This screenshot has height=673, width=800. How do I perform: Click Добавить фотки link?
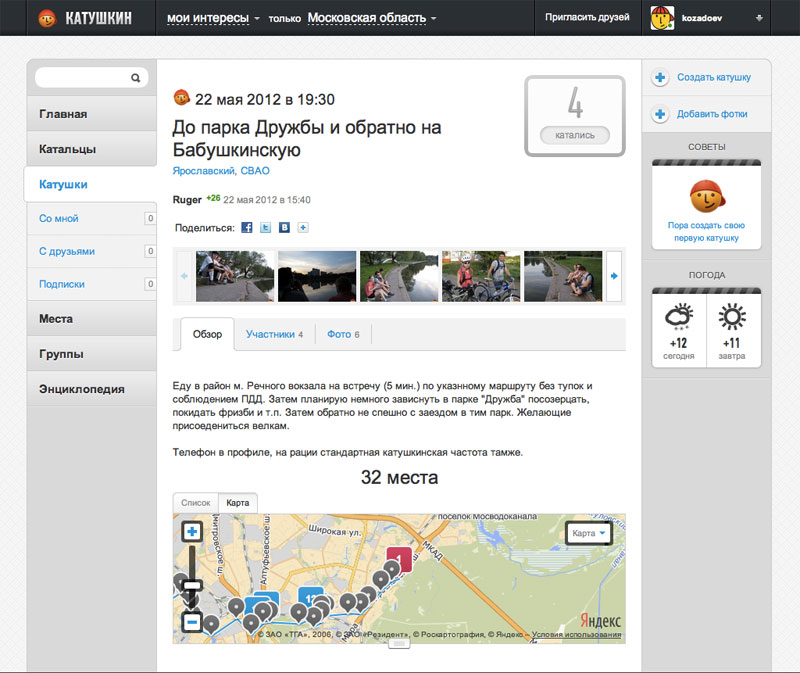(712, 114)
